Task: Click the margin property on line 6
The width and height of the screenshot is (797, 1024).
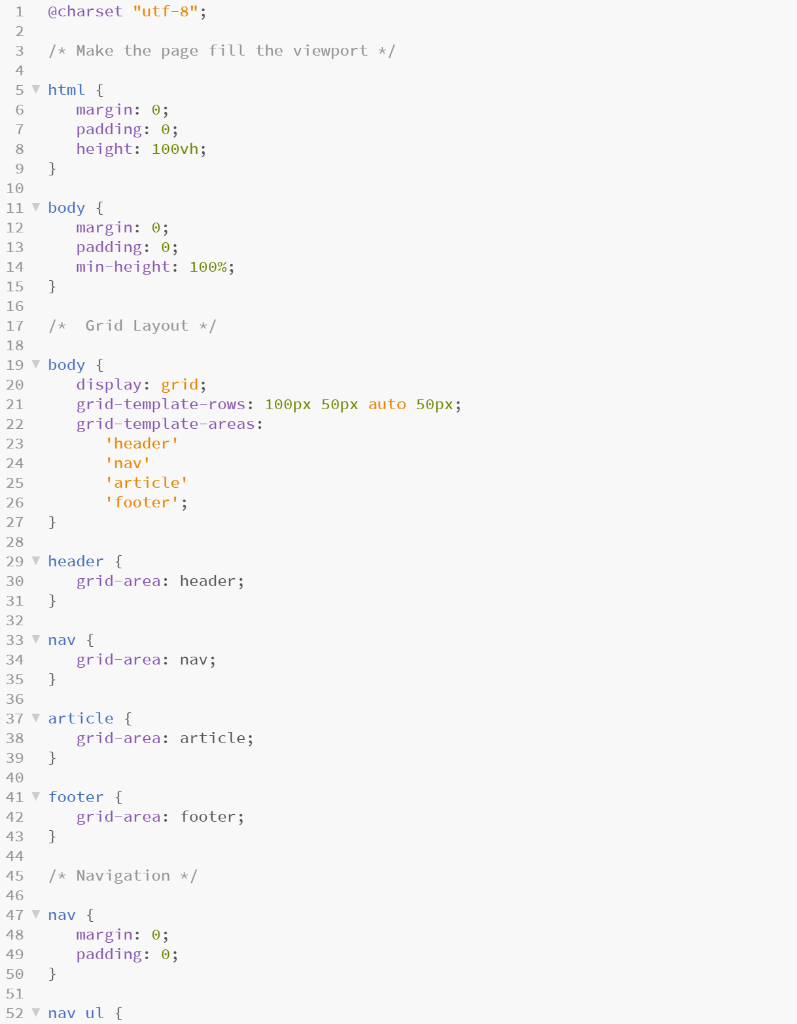Action: click(x=104, y=110)
